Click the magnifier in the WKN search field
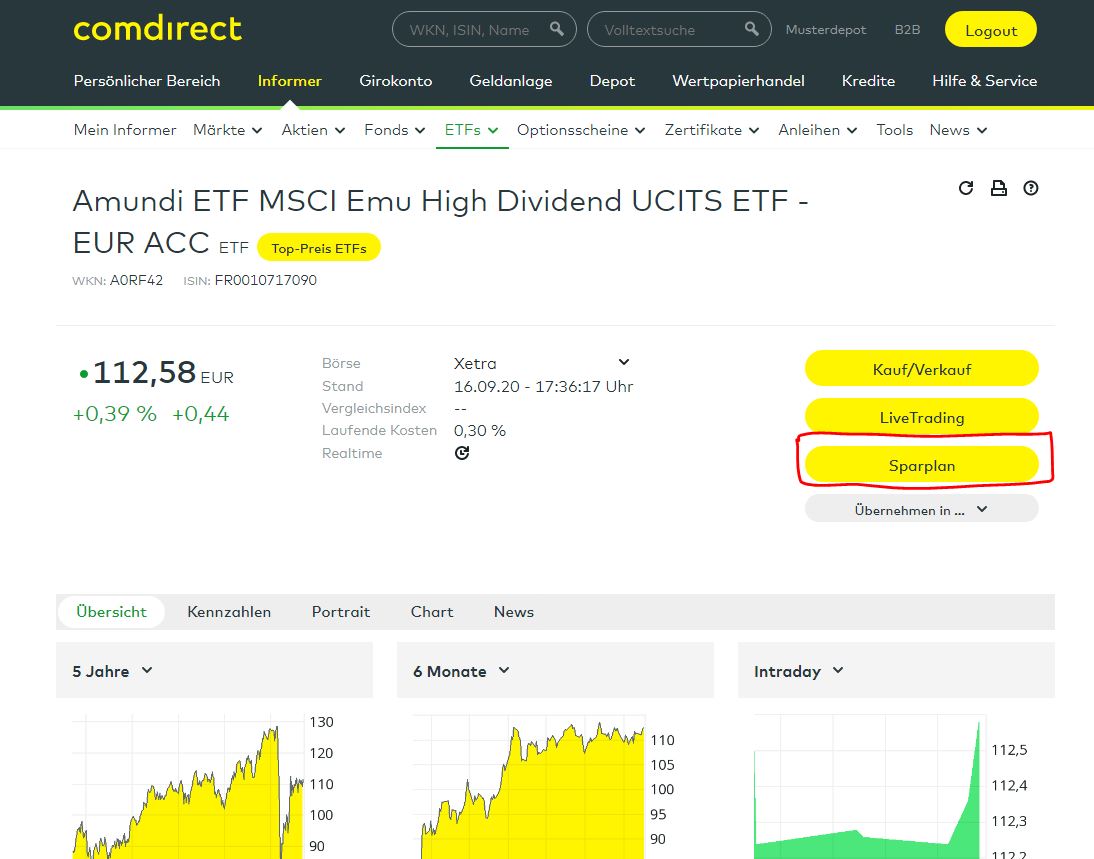The height and width of the screenshot is (859, 1094). coord(556,29)
